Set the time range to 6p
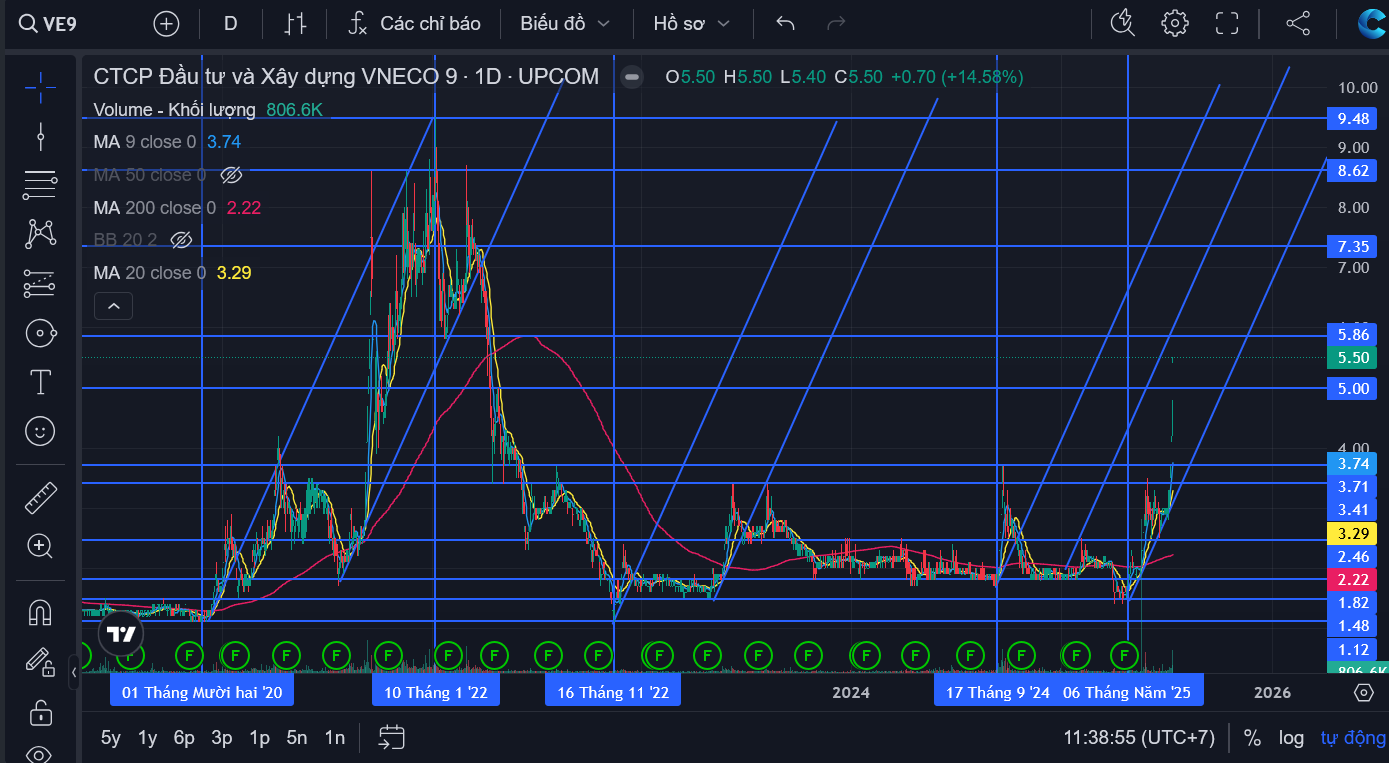Viewport: 1389px width, 763px height. [x=185, y=738]
